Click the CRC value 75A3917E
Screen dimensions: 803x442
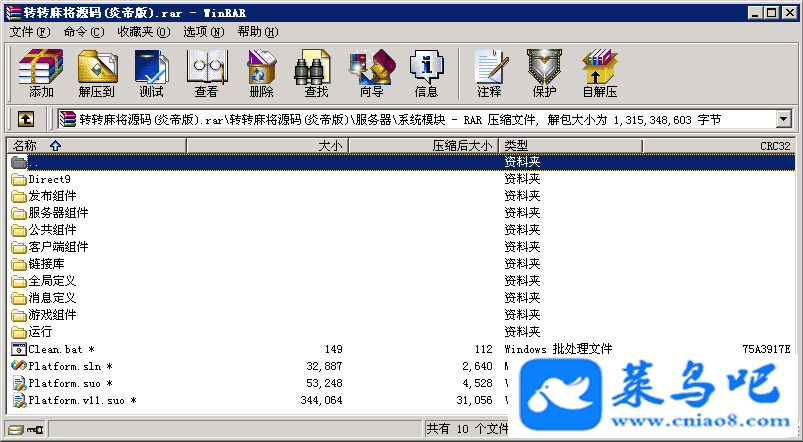(766, 349)
